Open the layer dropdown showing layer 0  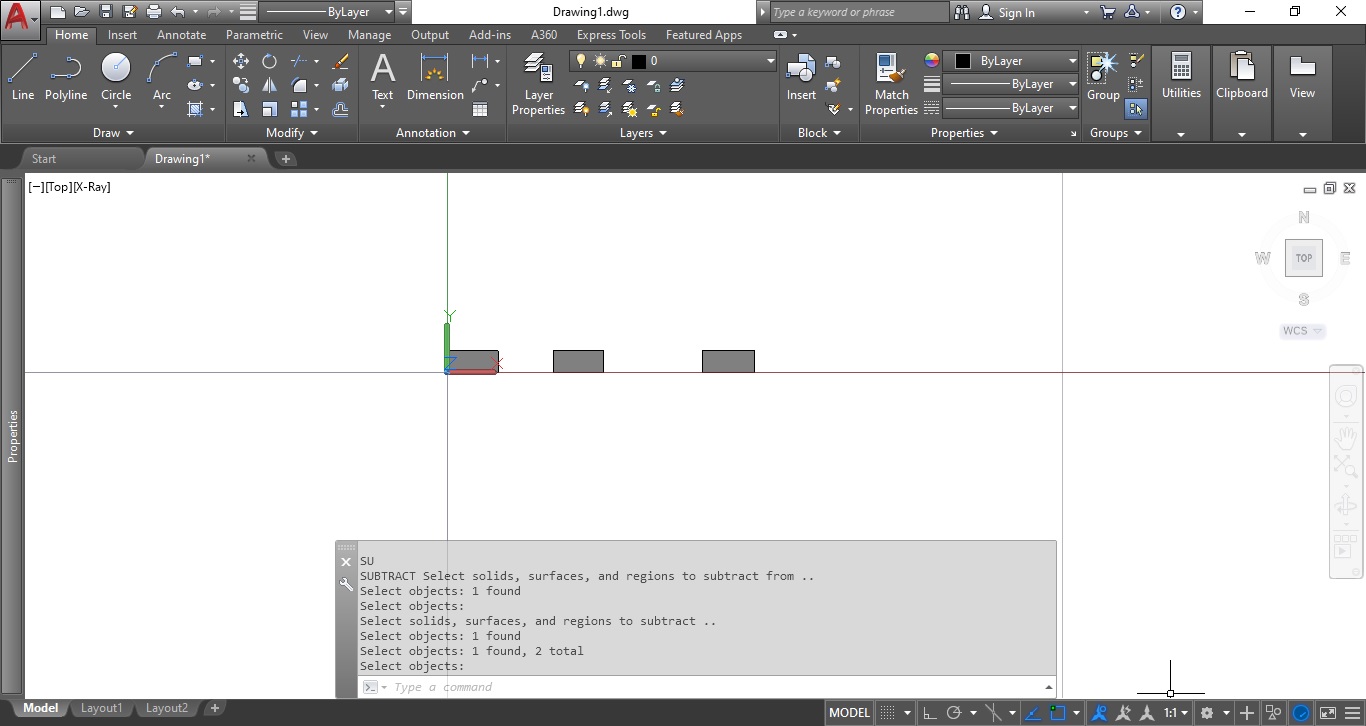[x=673, y=61]
